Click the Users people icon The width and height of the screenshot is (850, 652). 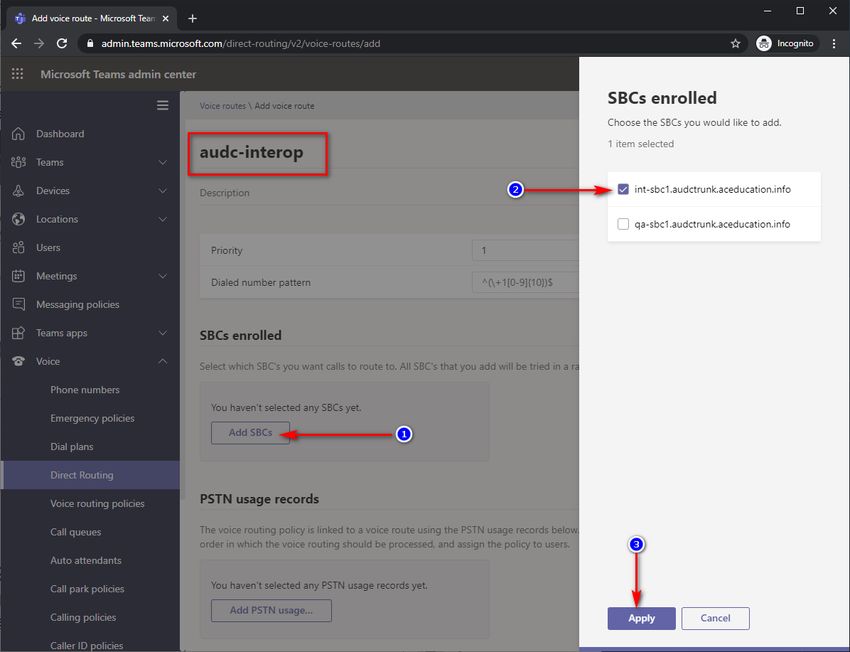pos(18,248)
